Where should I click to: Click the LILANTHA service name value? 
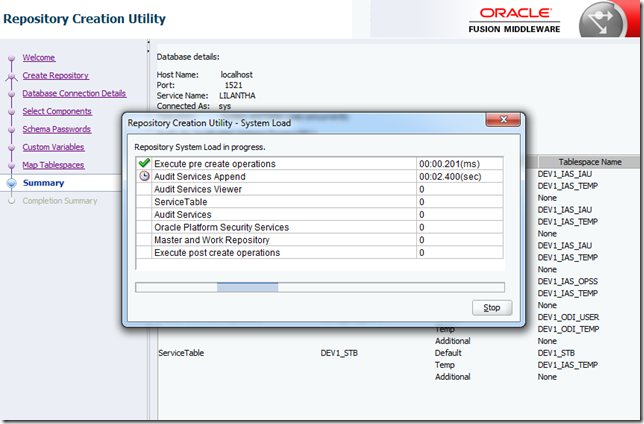point(237,96)
